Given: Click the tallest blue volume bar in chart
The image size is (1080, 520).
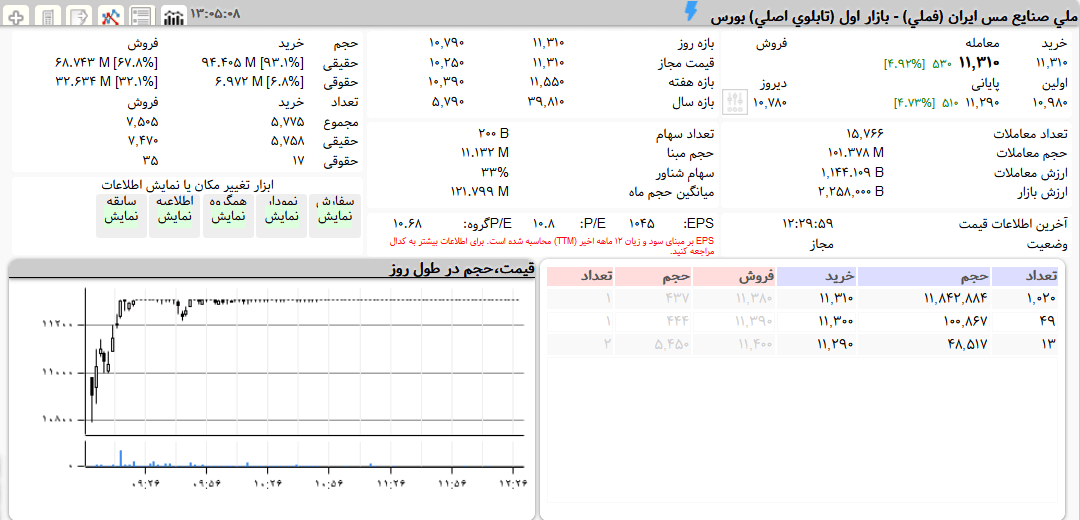Looking at the screenshot, I should tap(121, 458).
